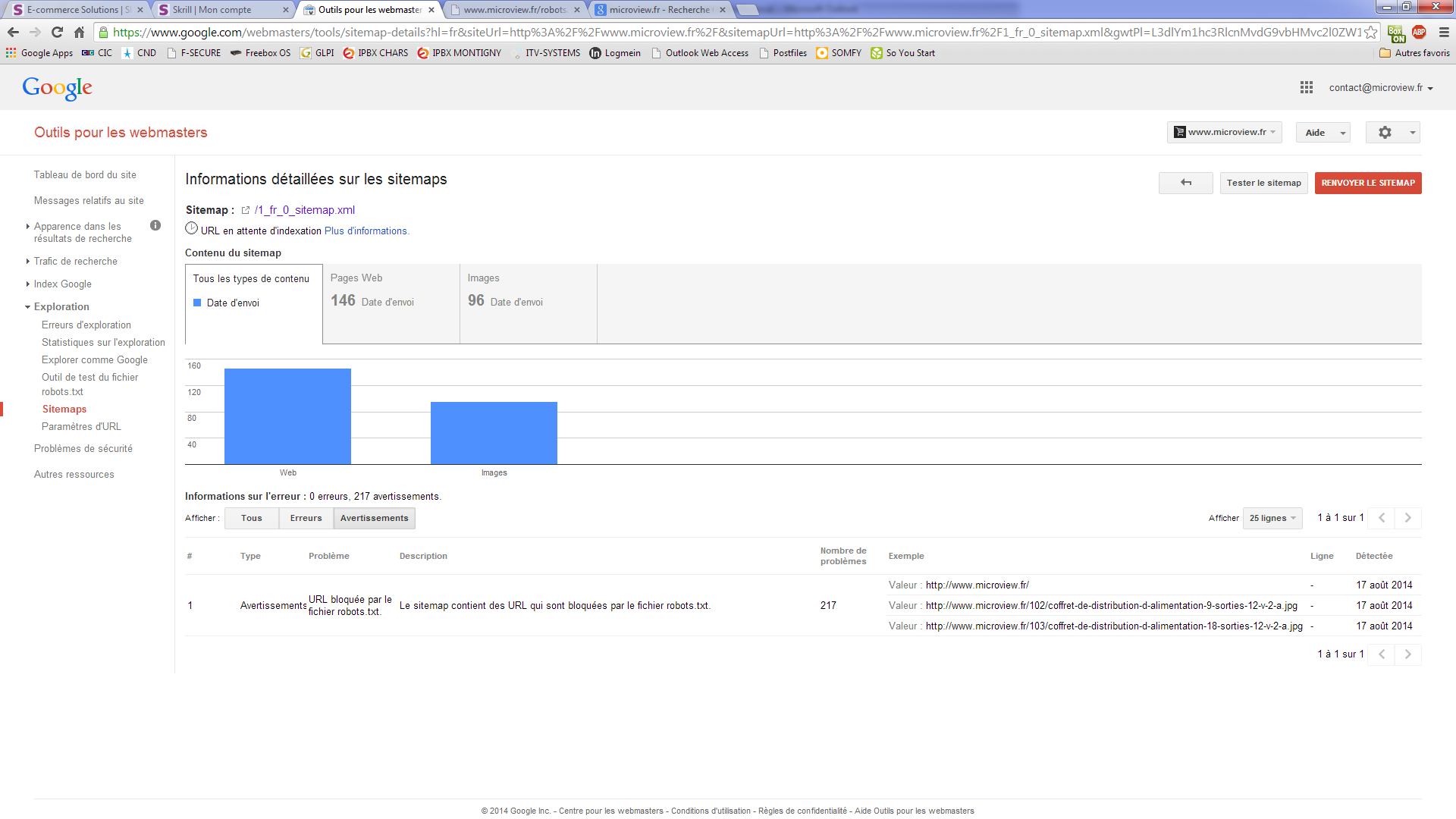The height and width of the screenshot is (819, 1456).
Task: Click the Adblock Plus extension icon
Action: coord(1419,32)
